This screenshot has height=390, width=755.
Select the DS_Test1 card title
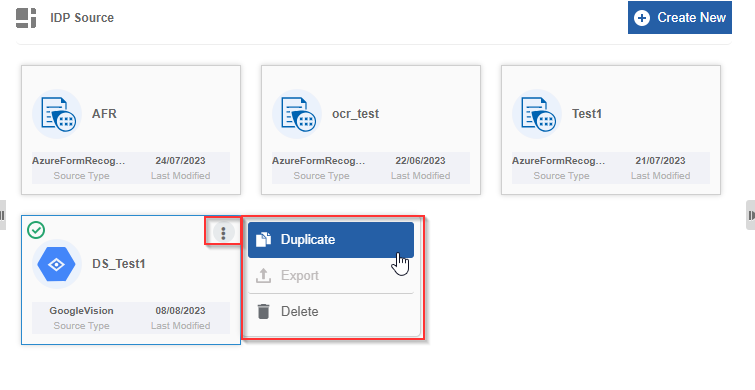point(118,264)
